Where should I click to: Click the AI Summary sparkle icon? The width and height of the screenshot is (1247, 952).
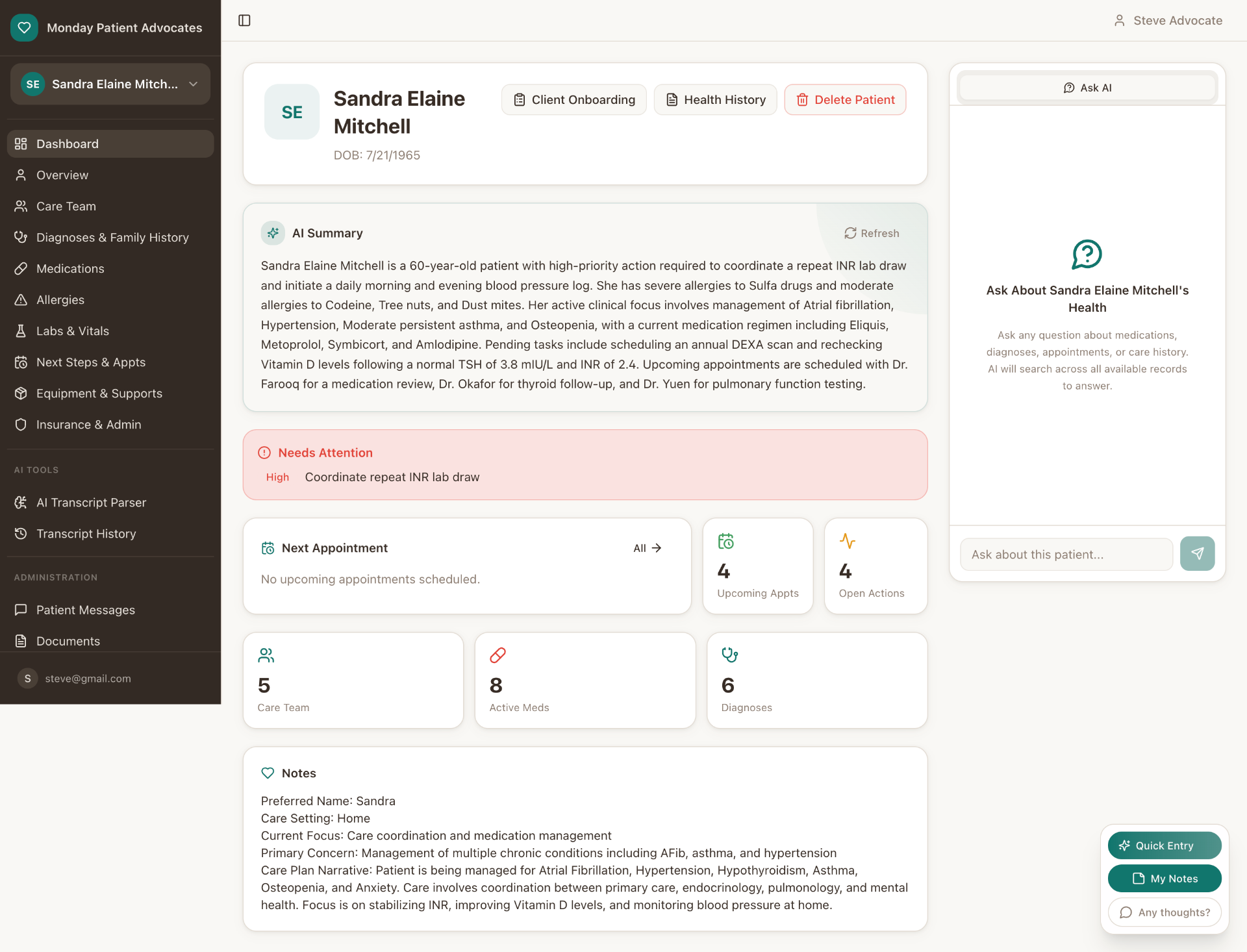click(273, 233)
